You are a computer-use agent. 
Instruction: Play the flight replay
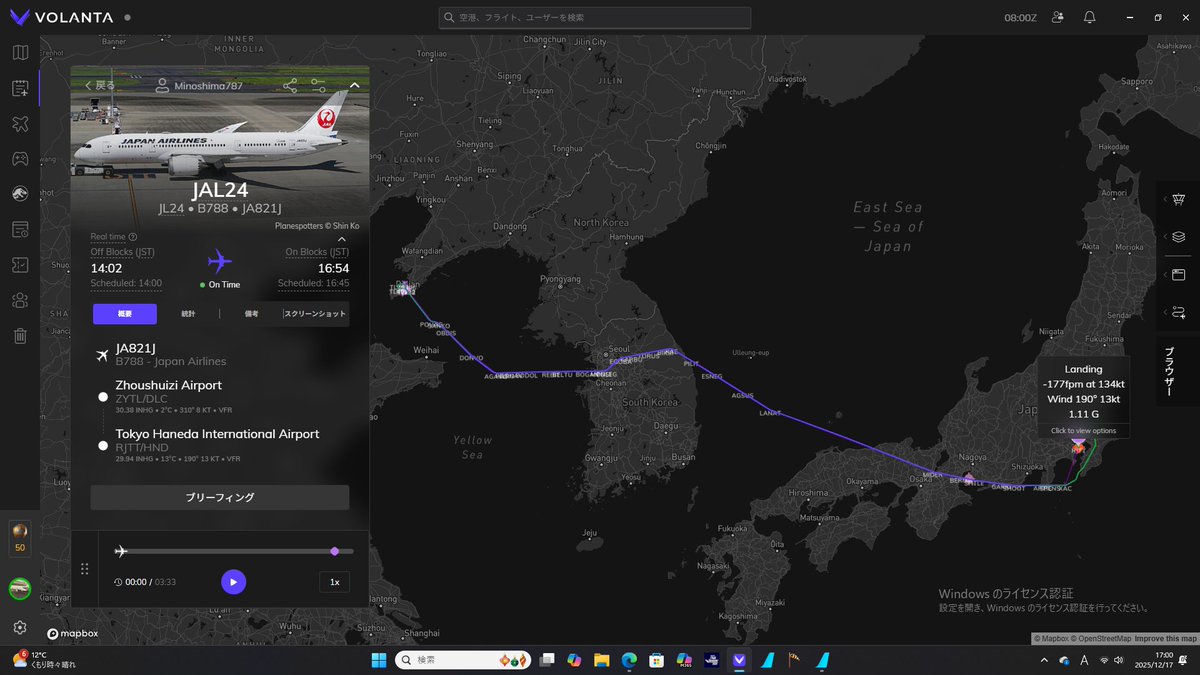coord(233,582)
